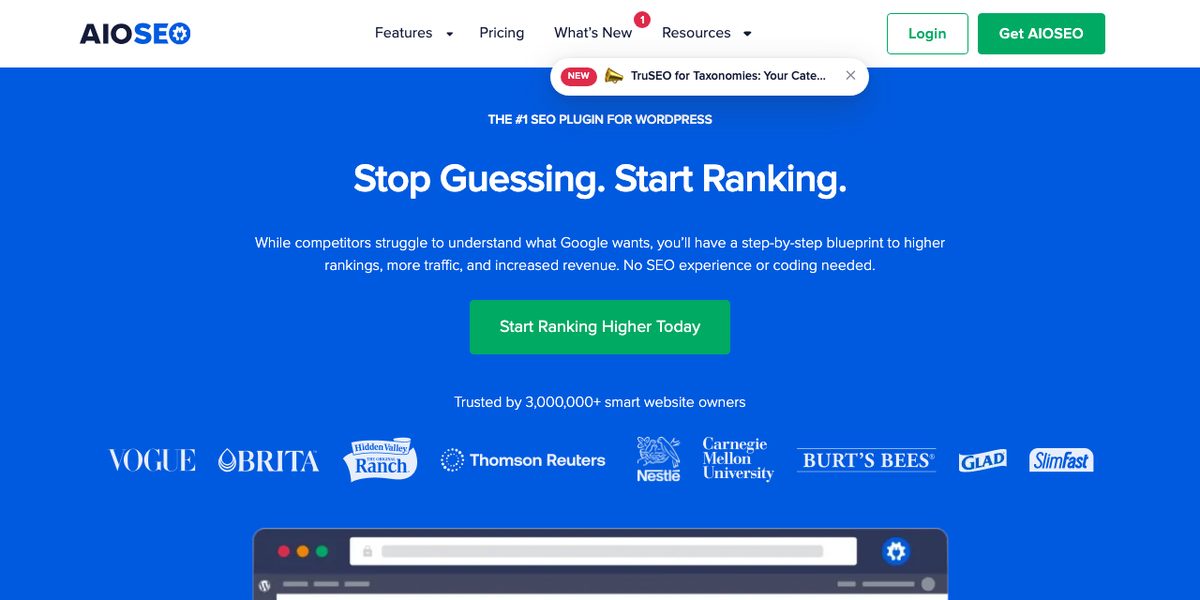Click 'Trusted by 3,000,000+ smart website owners' text

pos(600,402)
